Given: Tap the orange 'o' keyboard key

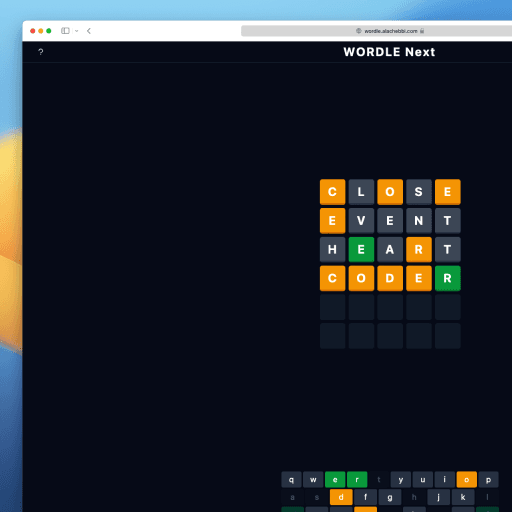Looking at the screenshot, I should (x=467, y=480).
